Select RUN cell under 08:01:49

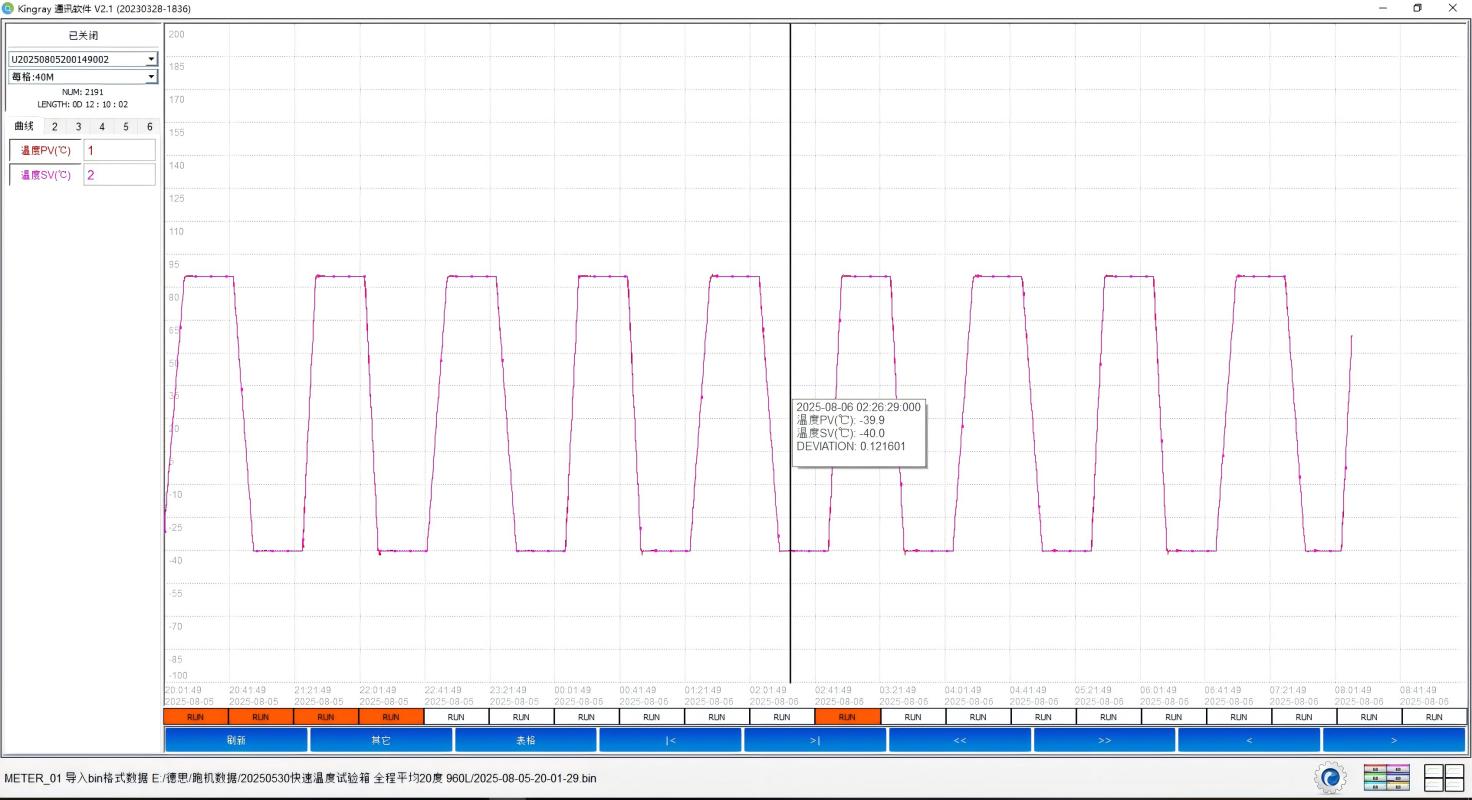tap(1369, 717)
